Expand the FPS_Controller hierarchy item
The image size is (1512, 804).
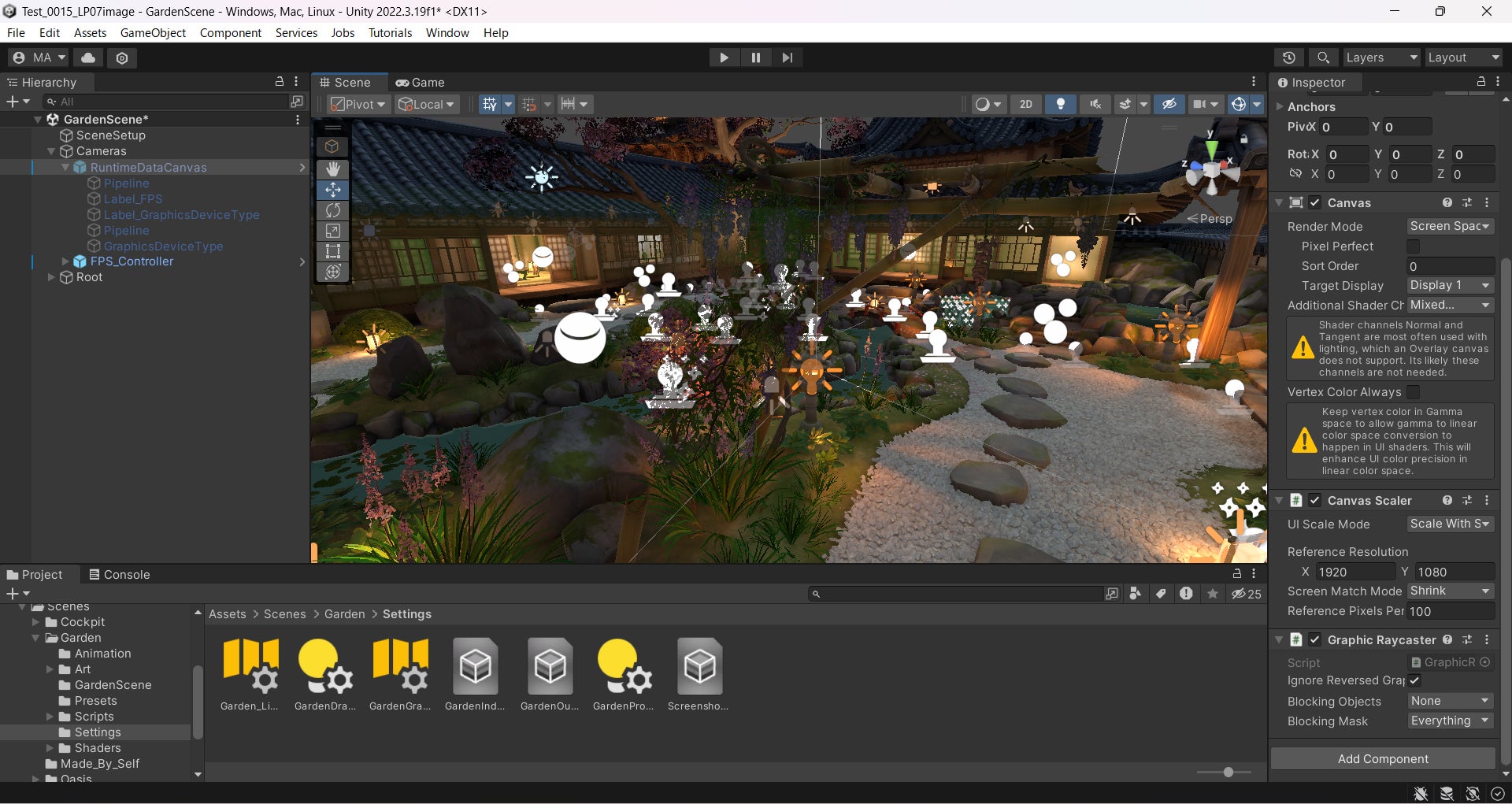[65, 261]
